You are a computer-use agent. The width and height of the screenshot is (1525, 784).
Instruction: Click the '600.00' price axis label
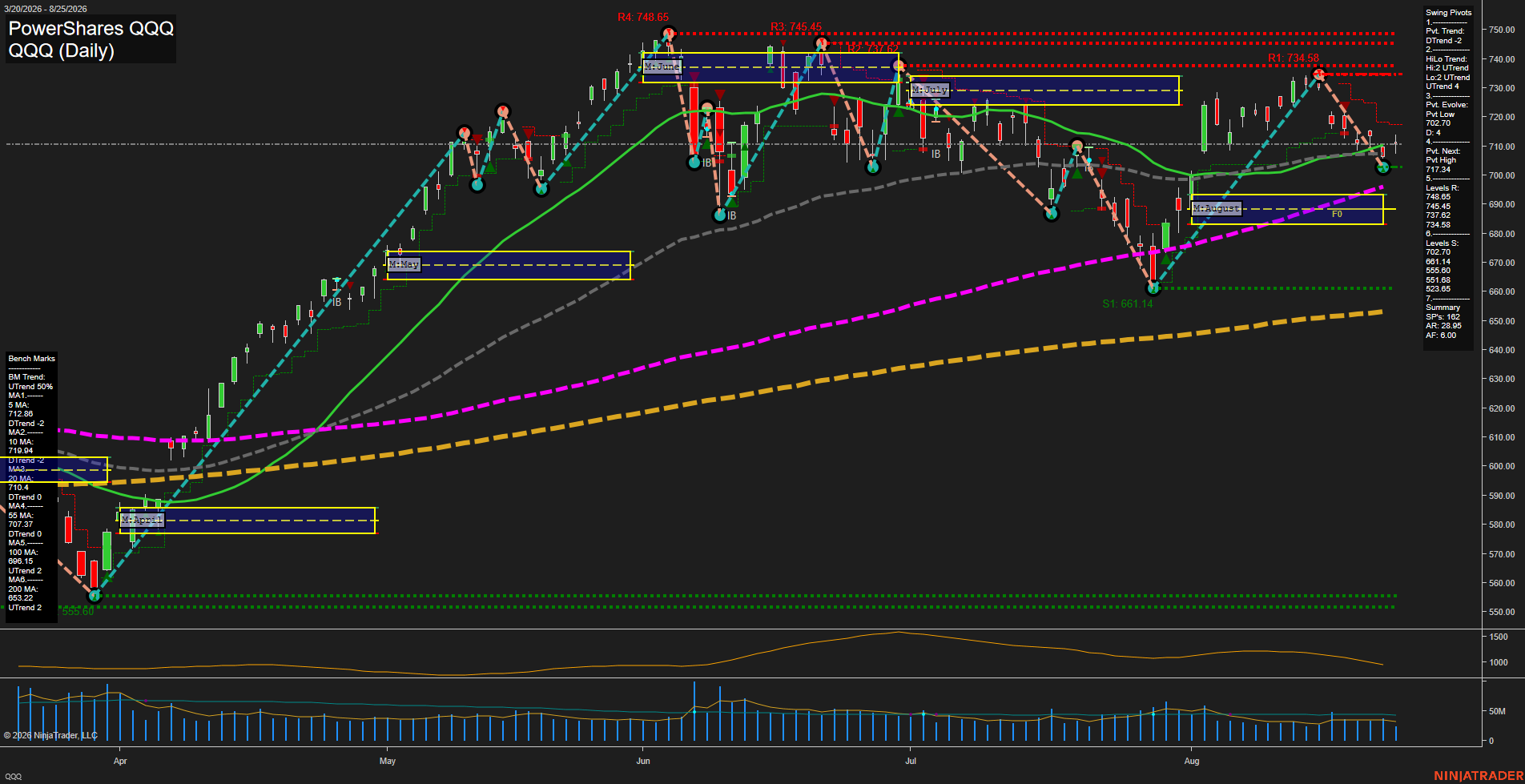tap(1502, 466)
